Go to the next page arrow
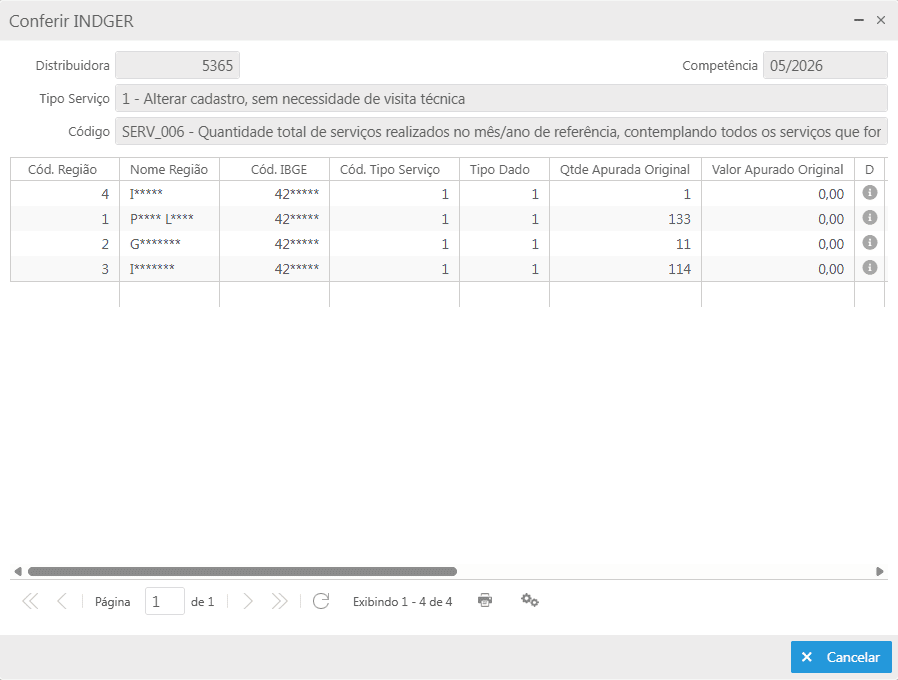 247,601
